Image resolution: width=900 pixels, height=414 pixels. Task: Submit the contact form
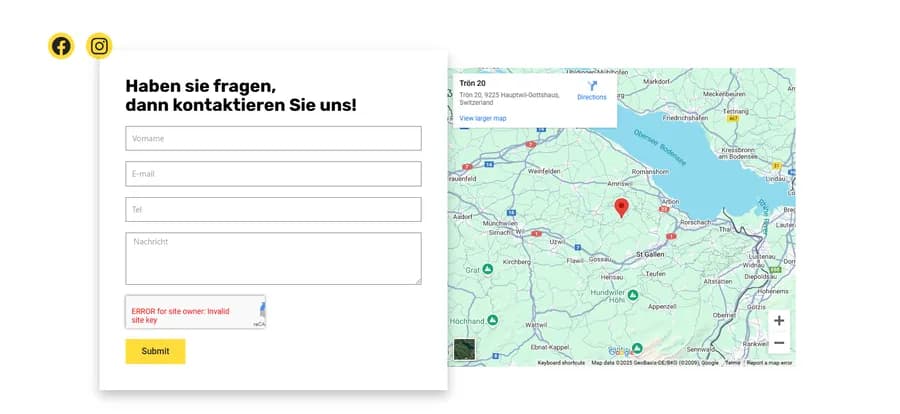click(156, 351)
